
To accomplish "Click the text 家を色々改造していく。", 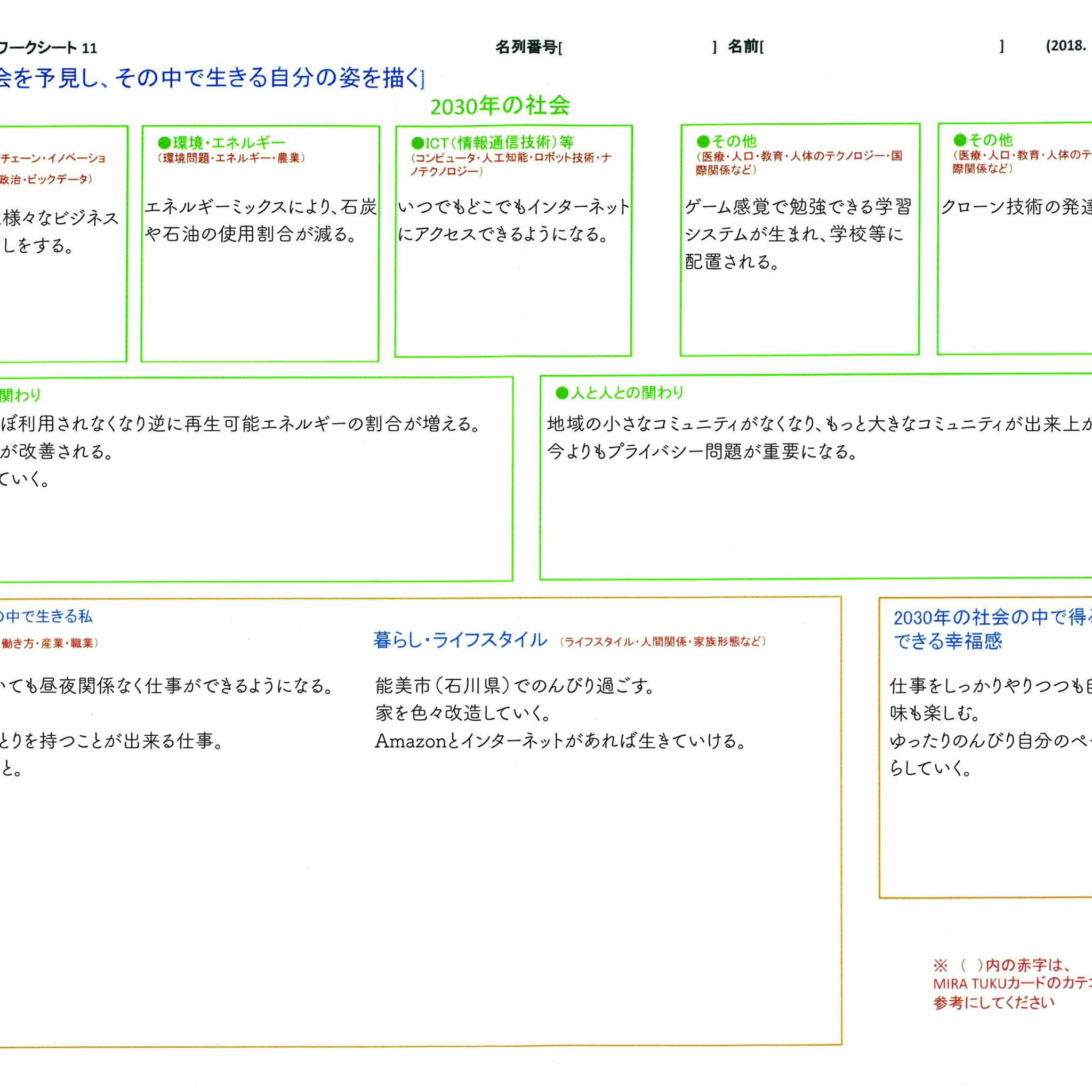I will pos(463,714).
